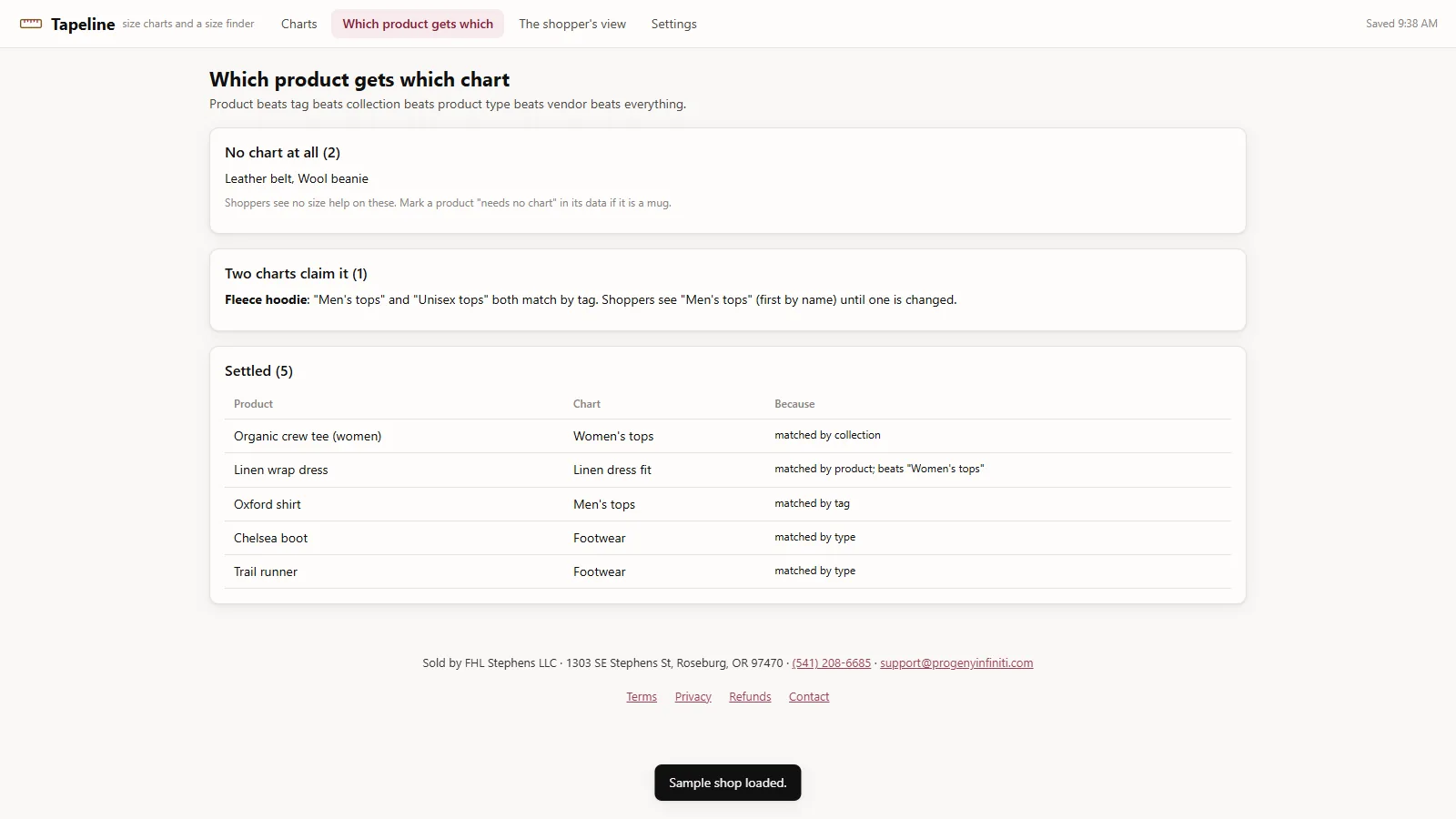
Task: Select the Chelsea boot row
Action: pyautogui.click(x=728, y=538)
